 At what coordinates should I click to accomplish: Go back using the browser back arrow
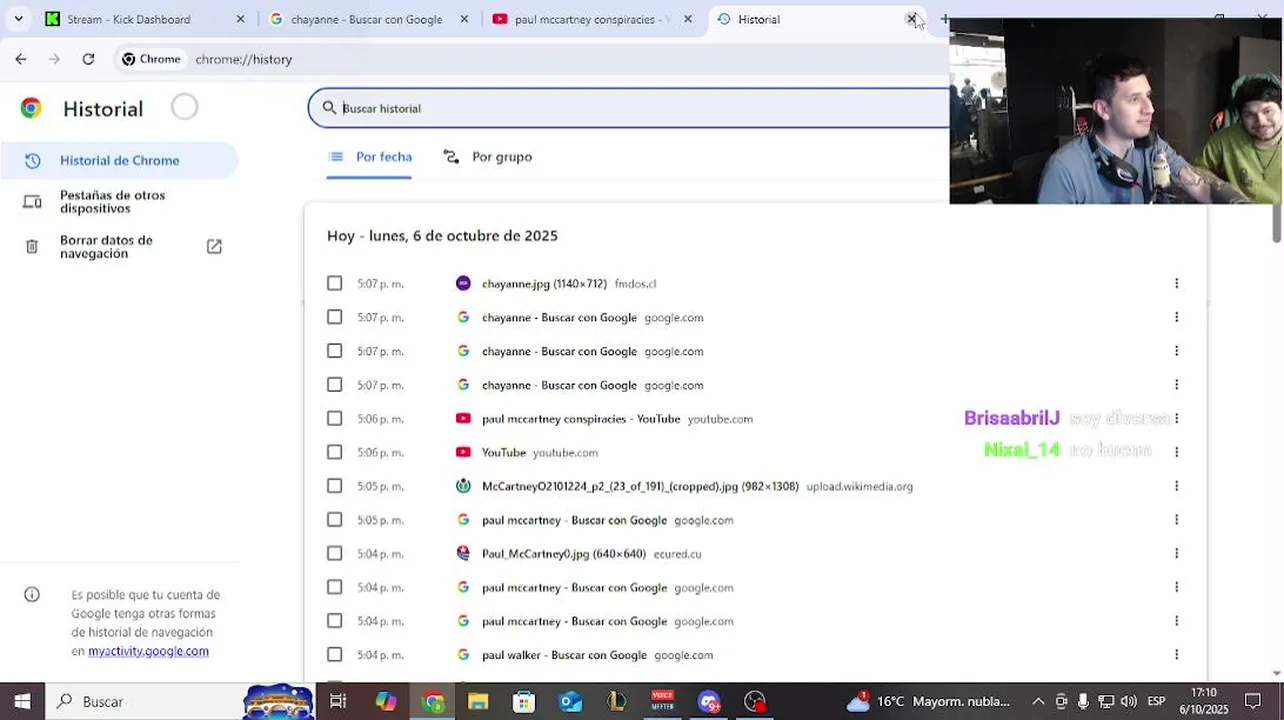pos(21,59)
